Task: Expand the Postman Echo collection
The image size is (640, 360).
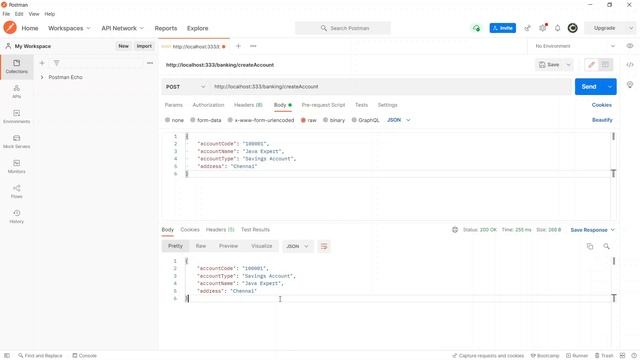Action: [42, 77]
